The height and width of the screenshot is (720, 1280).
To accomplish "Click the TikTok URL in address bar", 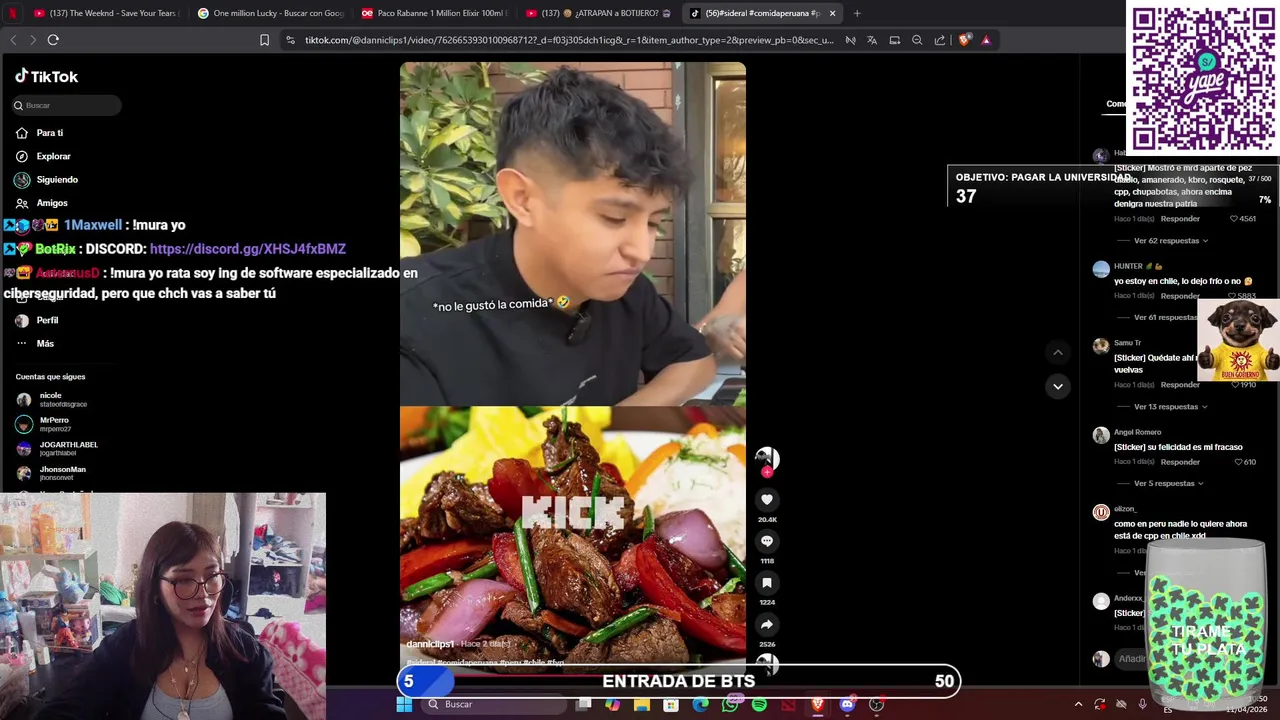I will pos(568,40).
